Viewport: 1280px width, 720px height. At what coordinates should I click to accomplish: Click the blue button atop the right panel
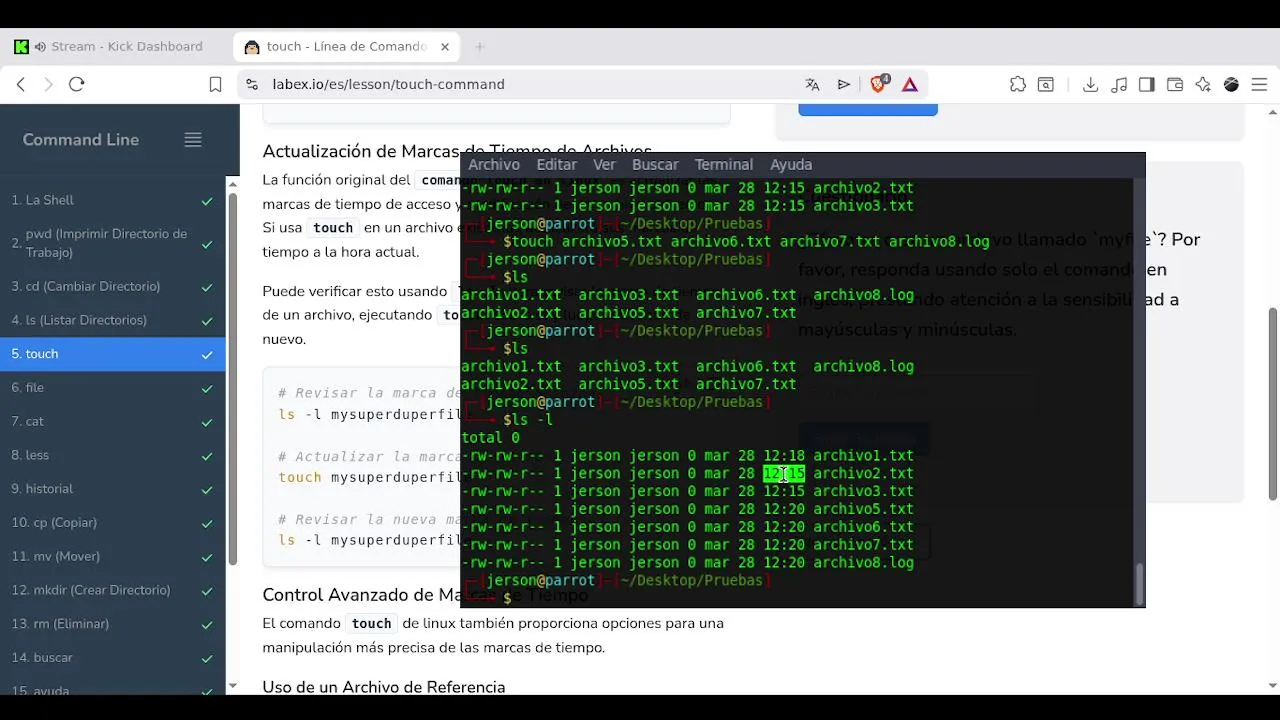pos(868,109)
